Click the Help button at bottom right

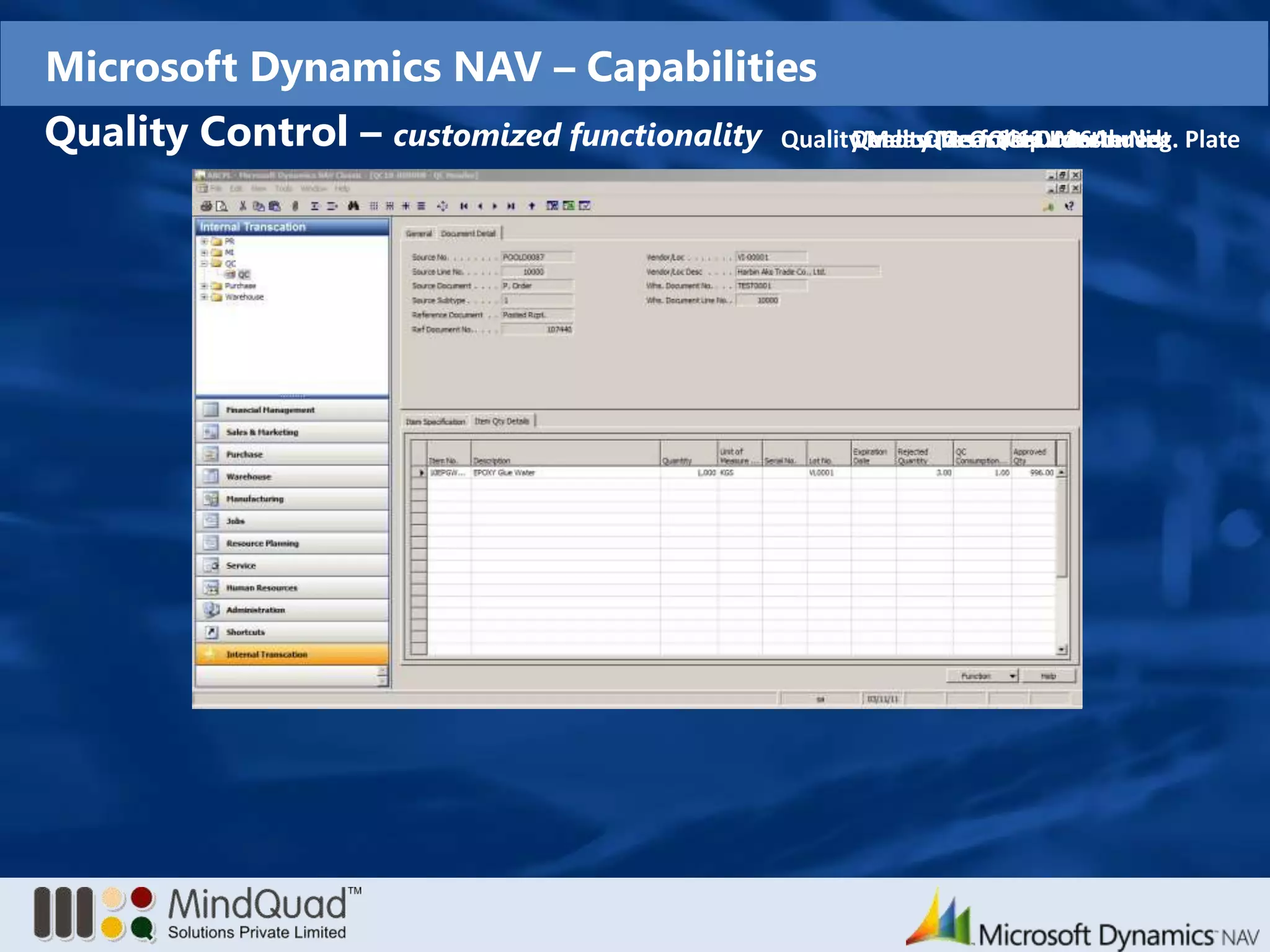click(1049, 676)
